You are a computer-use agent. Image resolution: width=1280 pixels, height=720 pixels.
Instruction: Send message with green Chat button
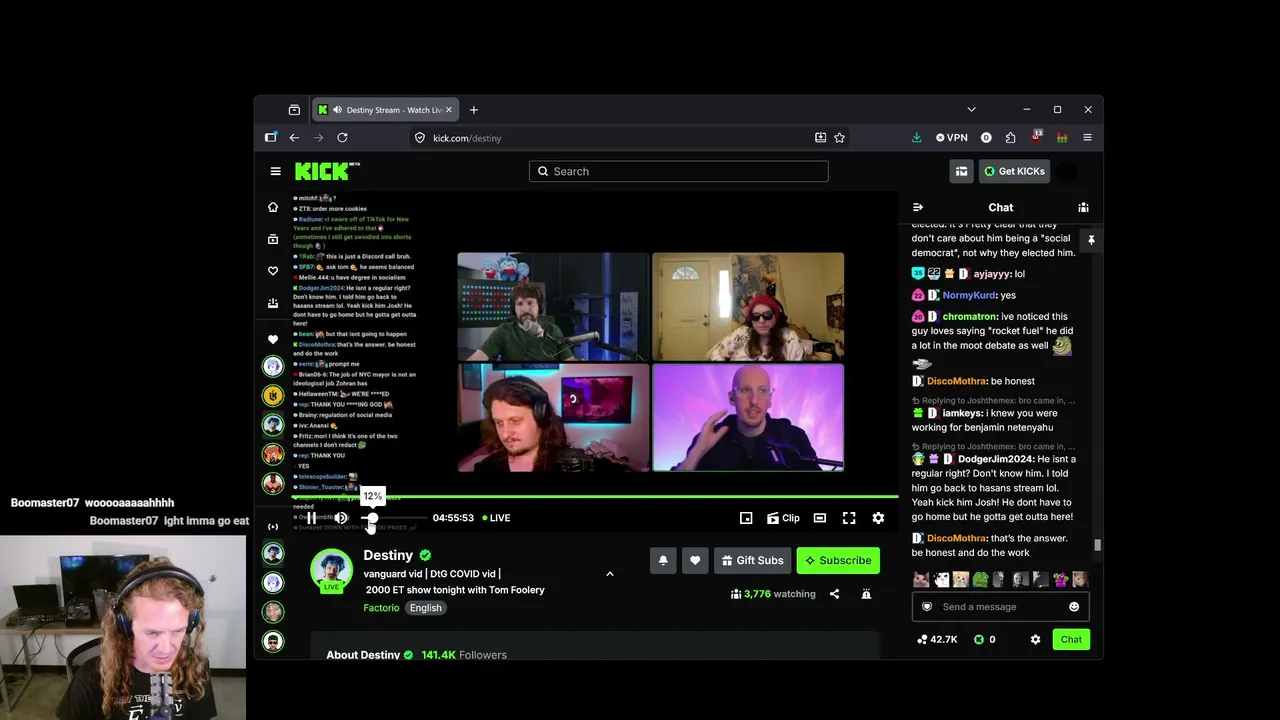[x=1071, y=640]
